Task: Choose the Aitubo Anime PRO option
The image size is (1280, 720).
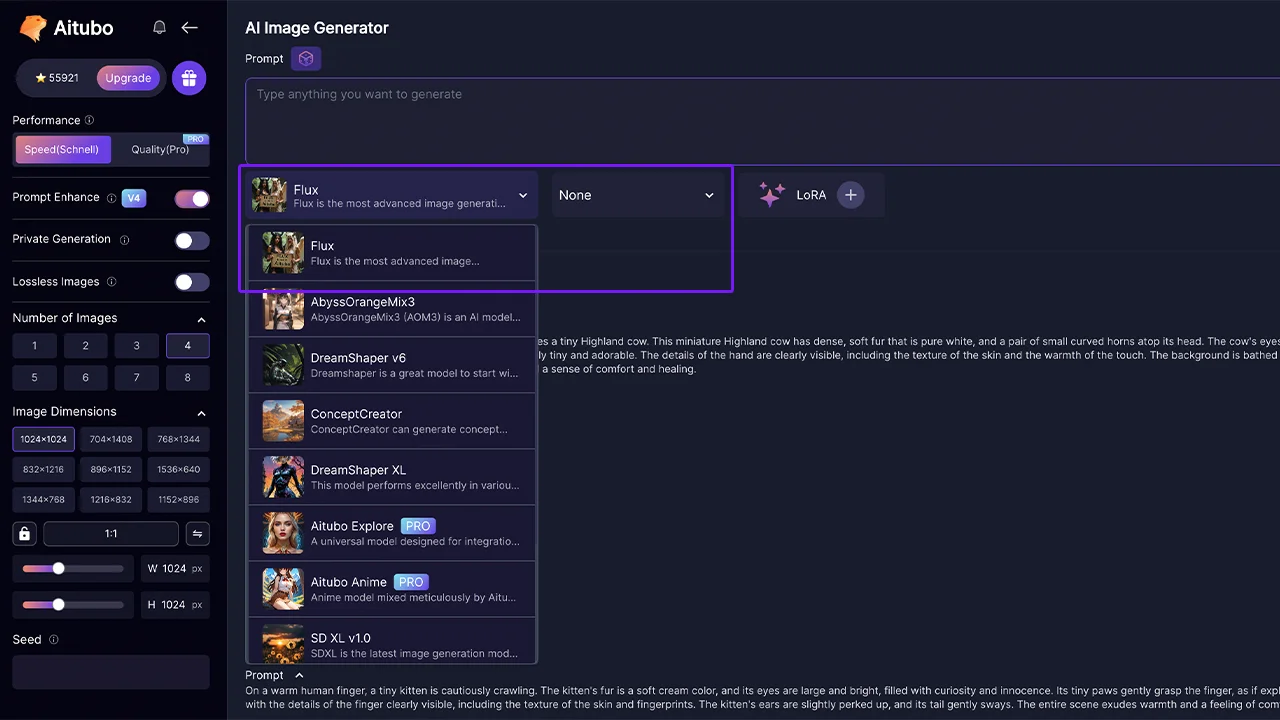Action: [392, 589]
